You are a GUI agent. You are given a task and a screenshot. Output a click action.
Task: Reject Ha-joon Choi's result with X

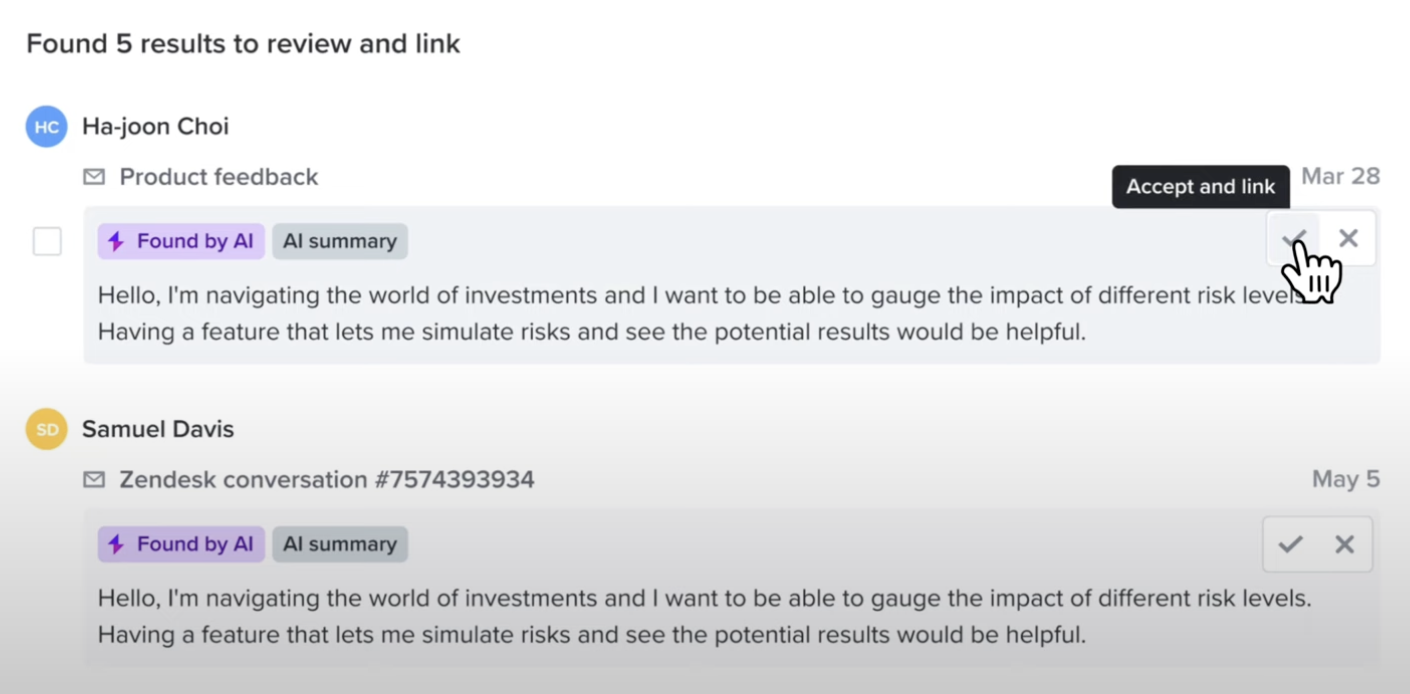(x=1348, y=239)
